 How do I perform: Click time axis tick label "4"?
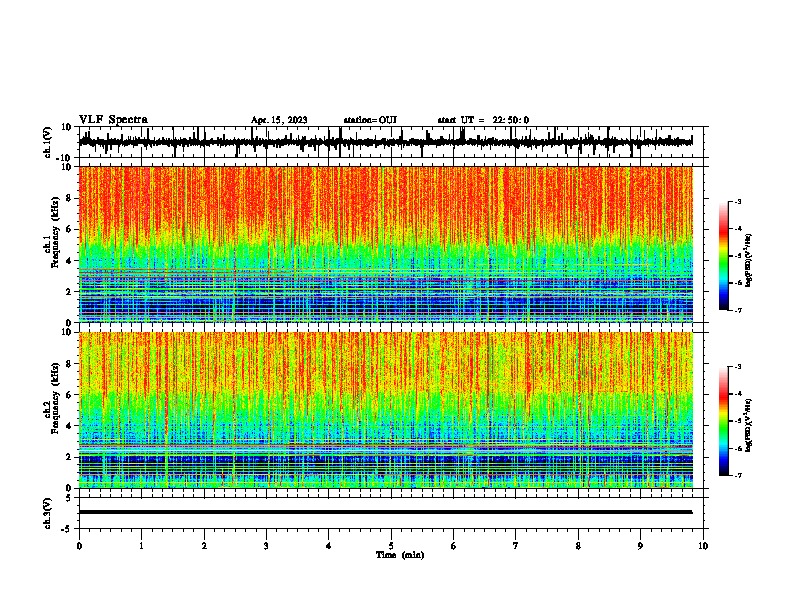coord(329,546)
